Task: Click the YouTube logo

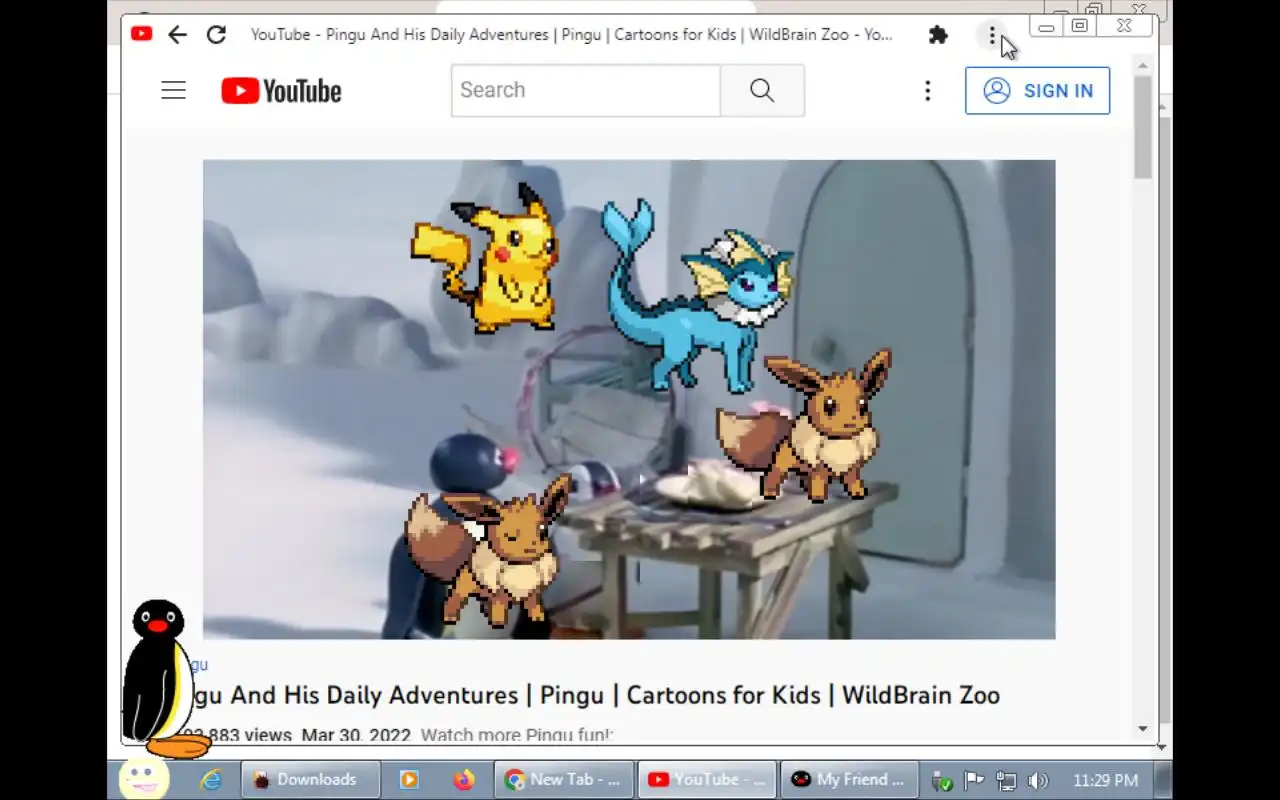Action: tap(282, 91)
